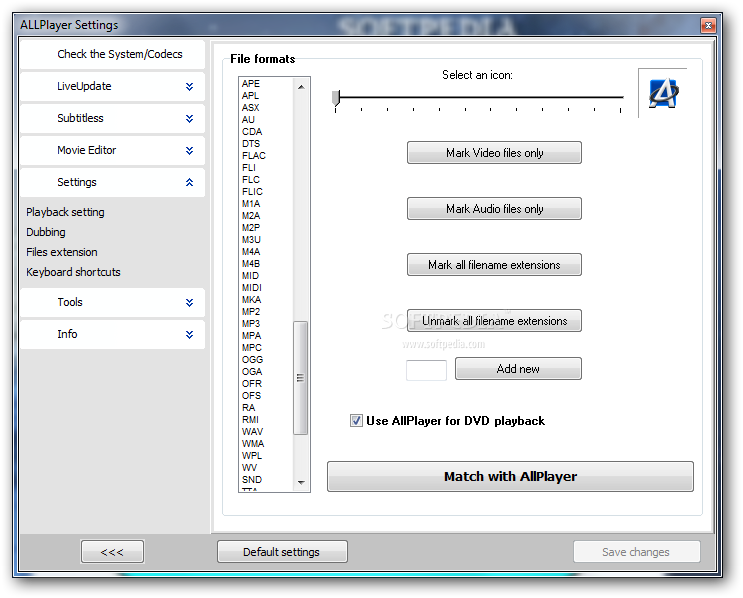Image resolution: width=743 pixels, height=598 pixels.
Task: Focus the new extension input field
Action: 426,370
